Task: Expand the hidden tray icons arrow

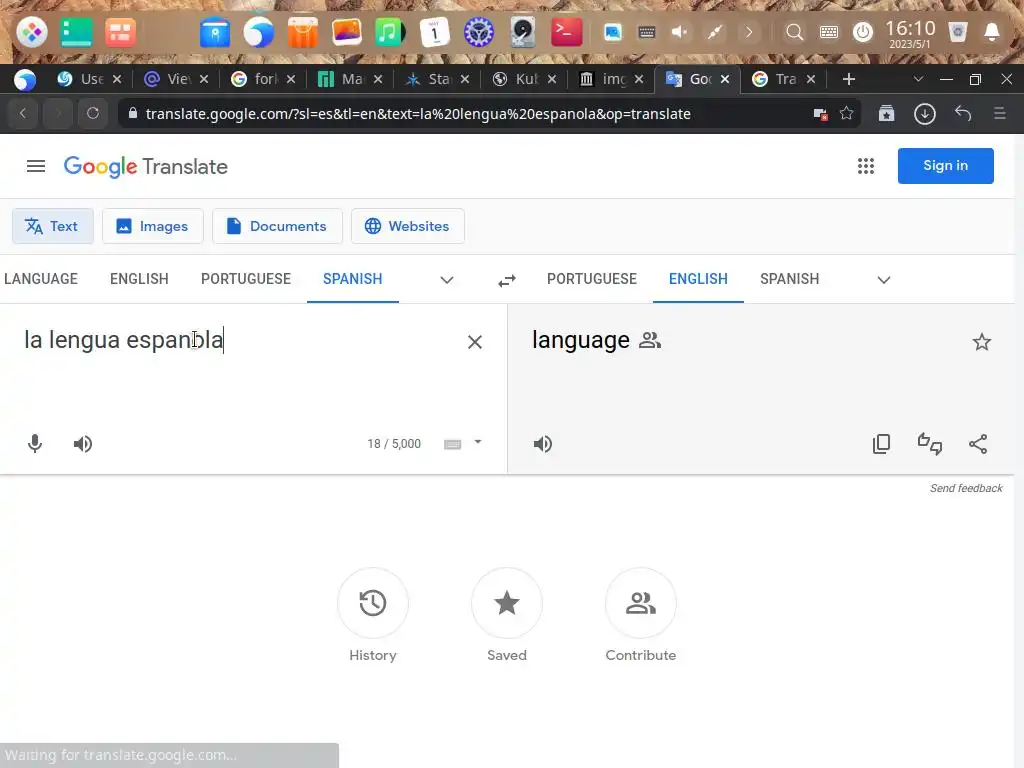Action: point(748,31)
